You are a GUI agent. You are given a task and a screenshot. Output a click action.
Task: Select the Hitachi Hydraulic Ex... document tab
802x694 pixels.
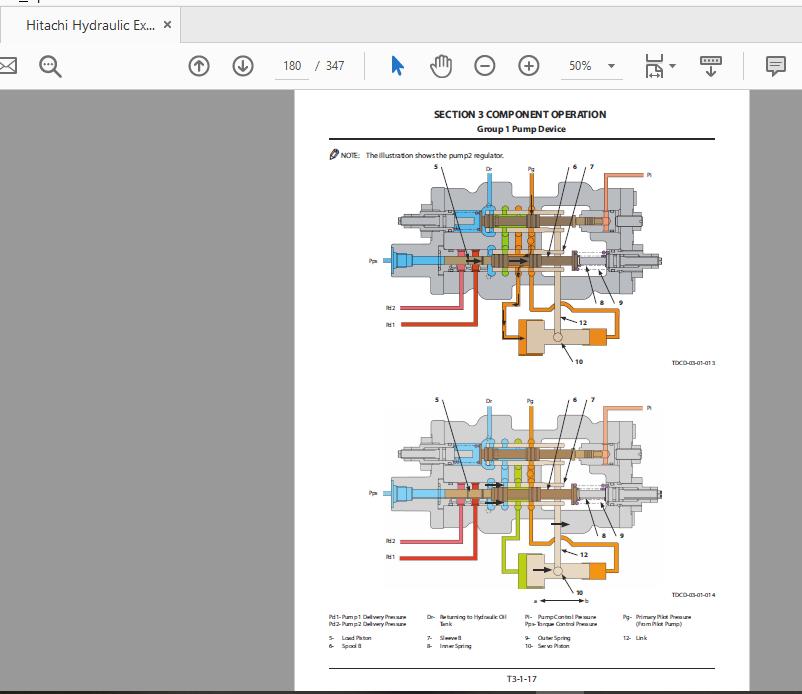coord(90,26)
